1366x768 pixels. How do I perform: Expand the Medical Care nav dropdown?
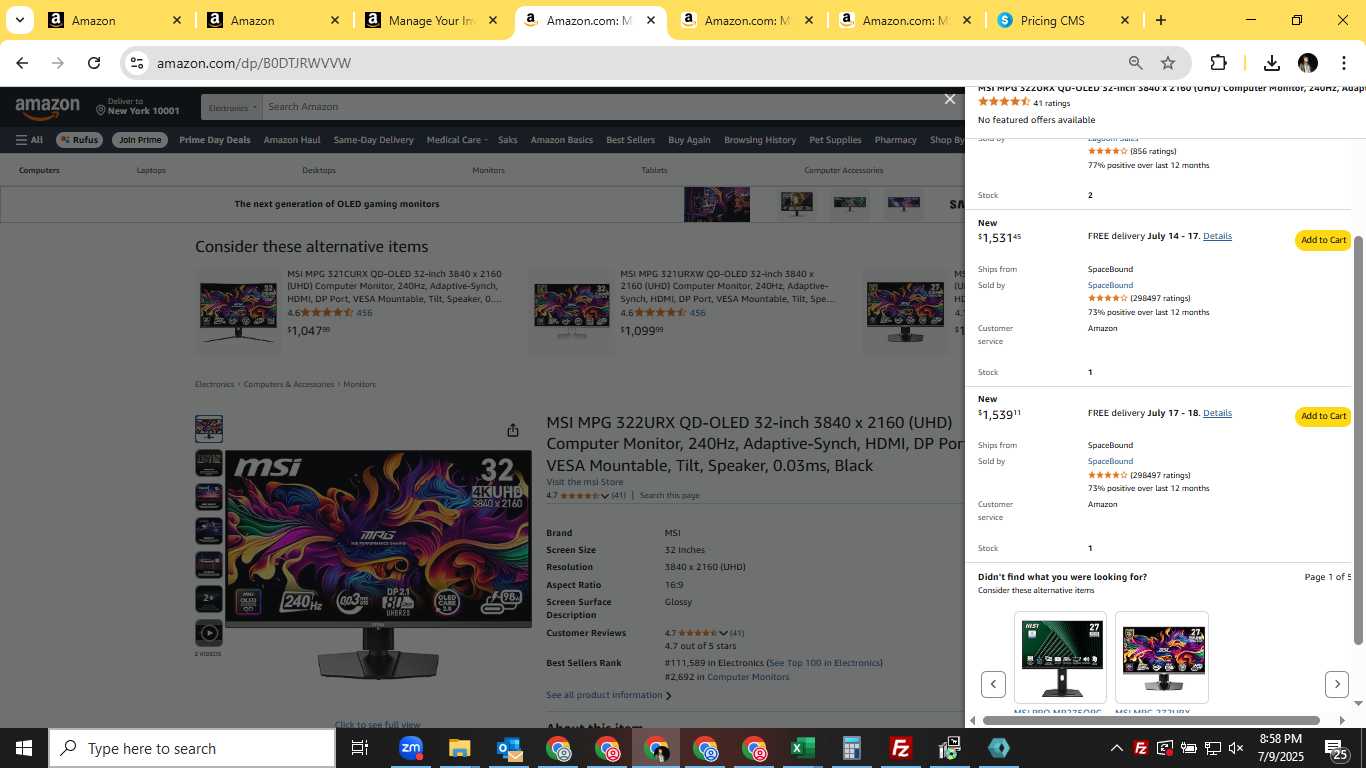457,140
